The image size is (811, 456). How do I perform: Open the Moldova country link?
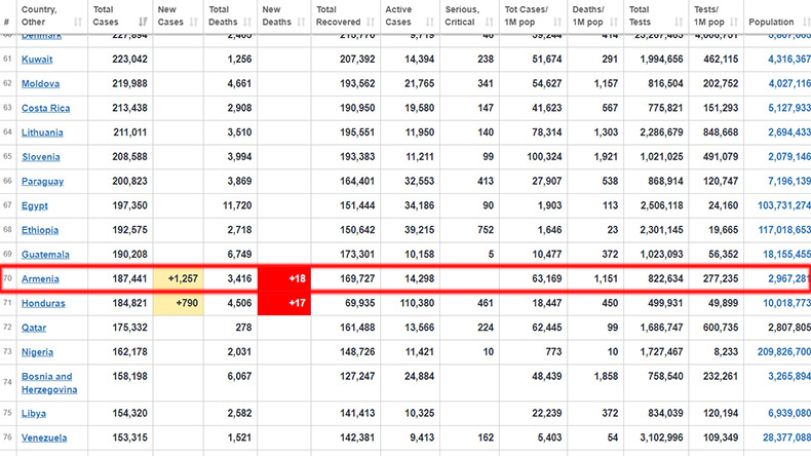[x=40, y=84]
